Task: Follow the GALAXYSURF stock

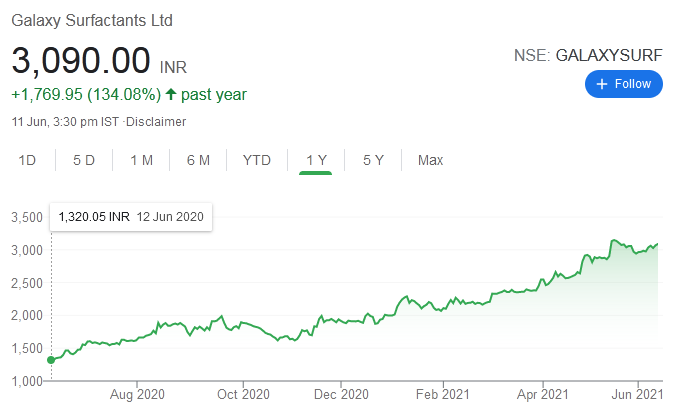Action: click(623, 84)
